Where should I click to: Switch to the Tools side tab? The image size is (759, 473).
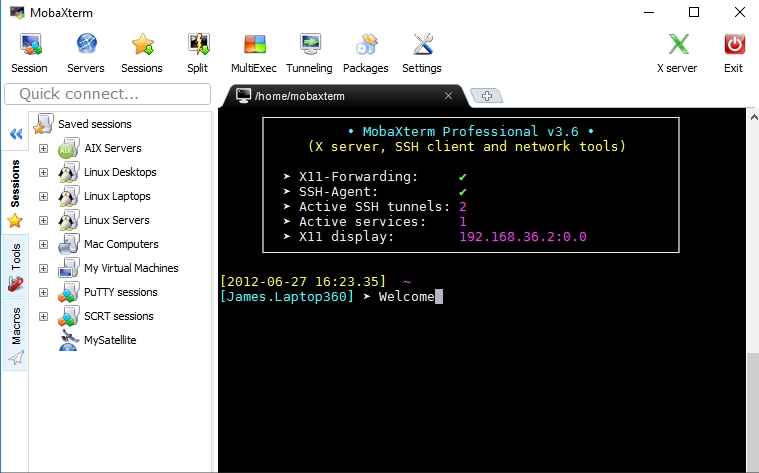15,266
